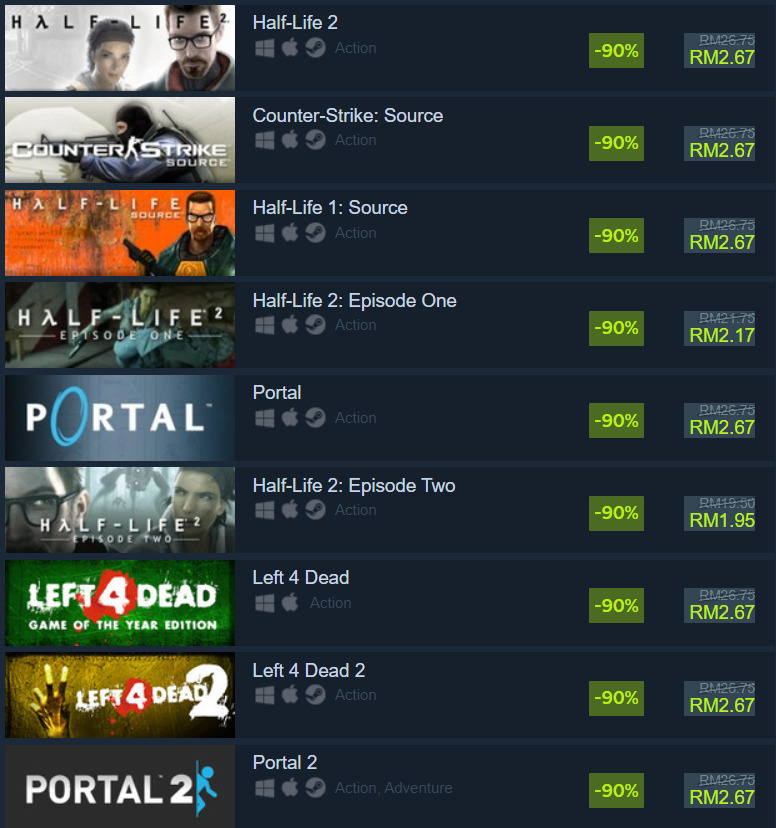
Task: Open the Half-Life 2 game title
Action: pos(295,23)
